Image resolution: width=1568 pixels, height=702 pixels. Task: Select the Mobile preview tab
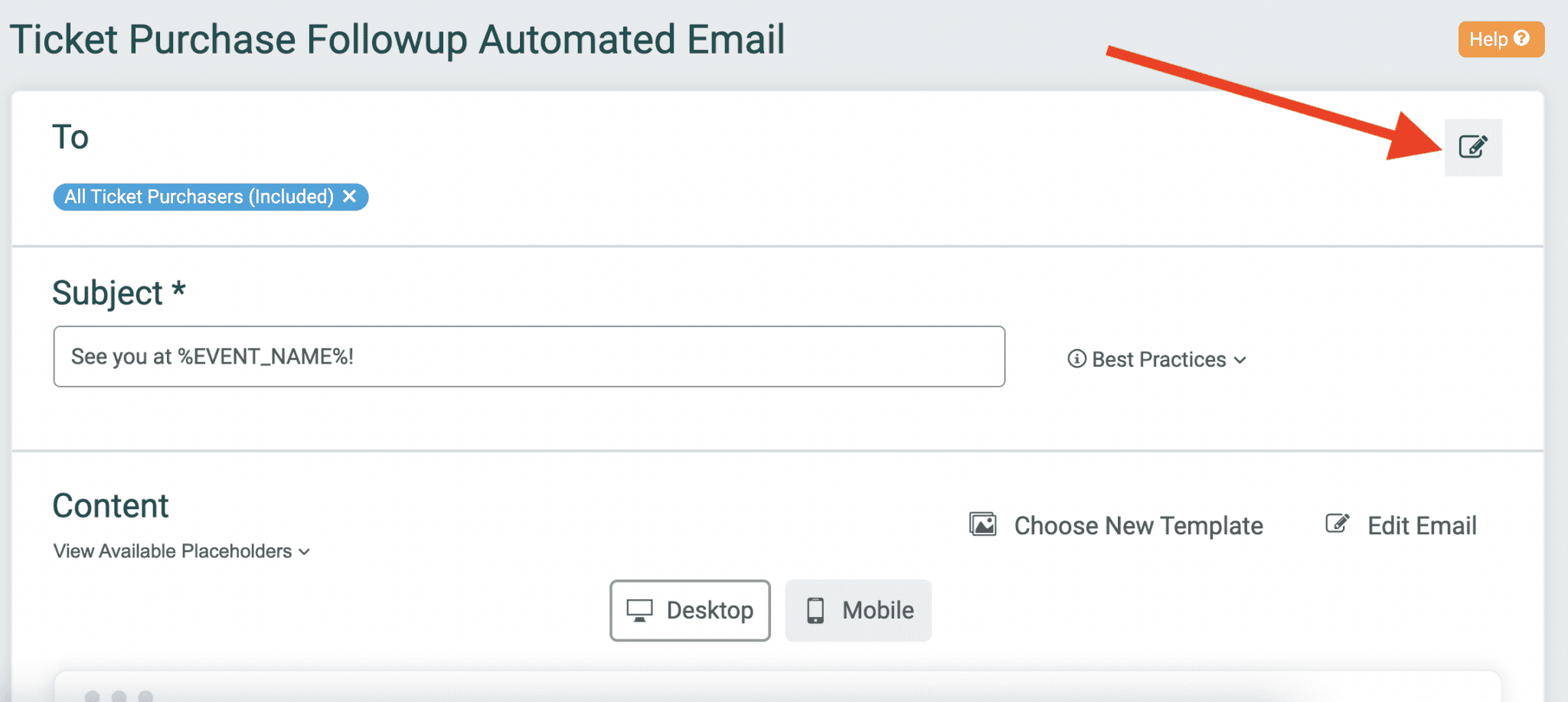click(858, 610)
